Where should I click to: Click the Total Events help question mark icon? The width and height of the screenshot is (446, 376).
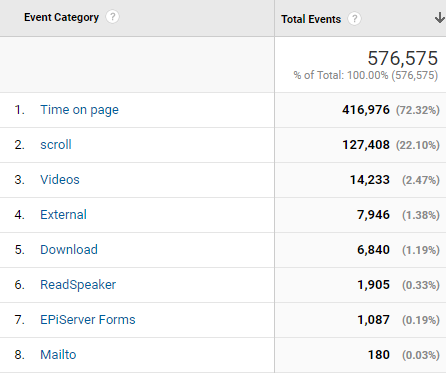[354, 19]
